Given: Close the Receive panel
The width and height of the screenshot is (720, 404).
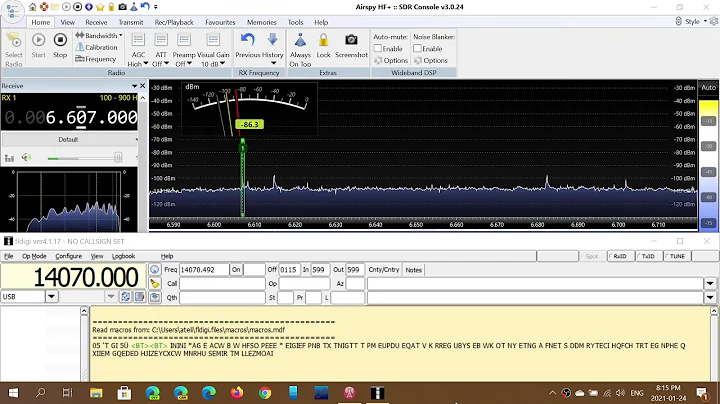Looking at the screenshot, I should pyautogui.click(x=142, y=86).
